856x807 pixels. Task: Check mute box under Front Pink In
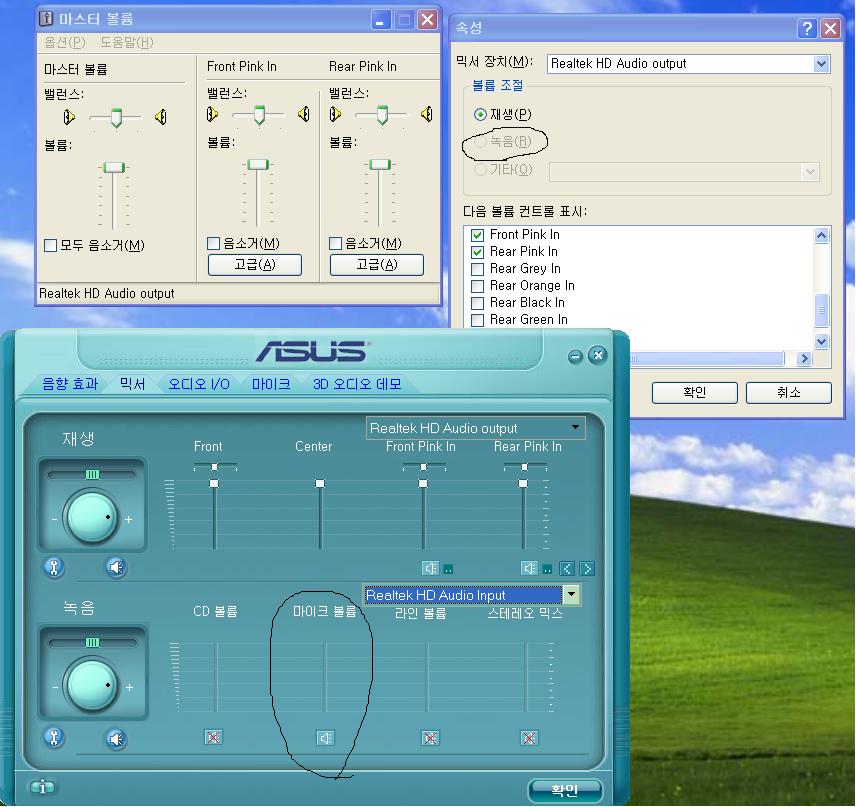[x=213, y=243]
